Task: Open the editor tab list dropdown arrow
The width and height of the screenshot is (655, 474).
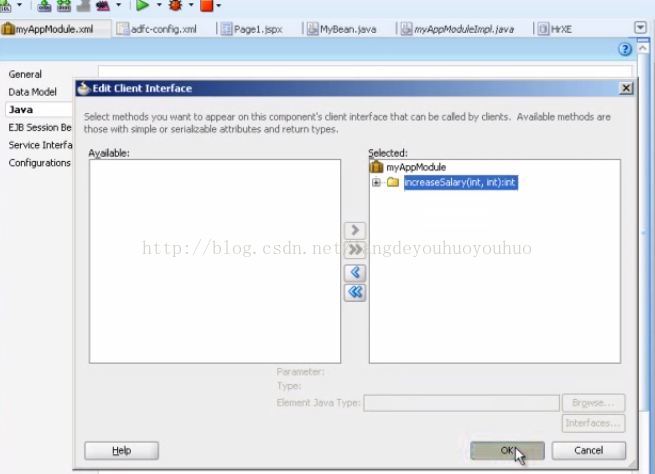Action: click(640, 28)
